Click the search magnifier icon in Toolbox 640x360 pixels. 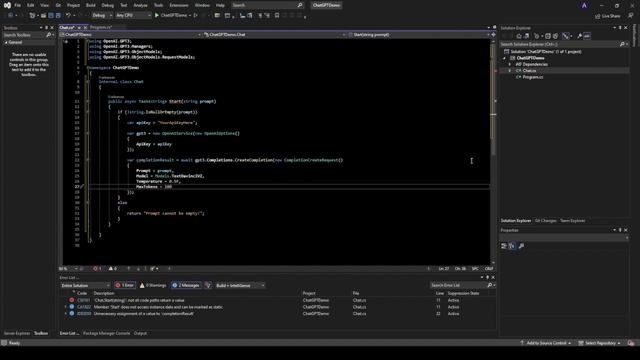[x=49, y=35]
